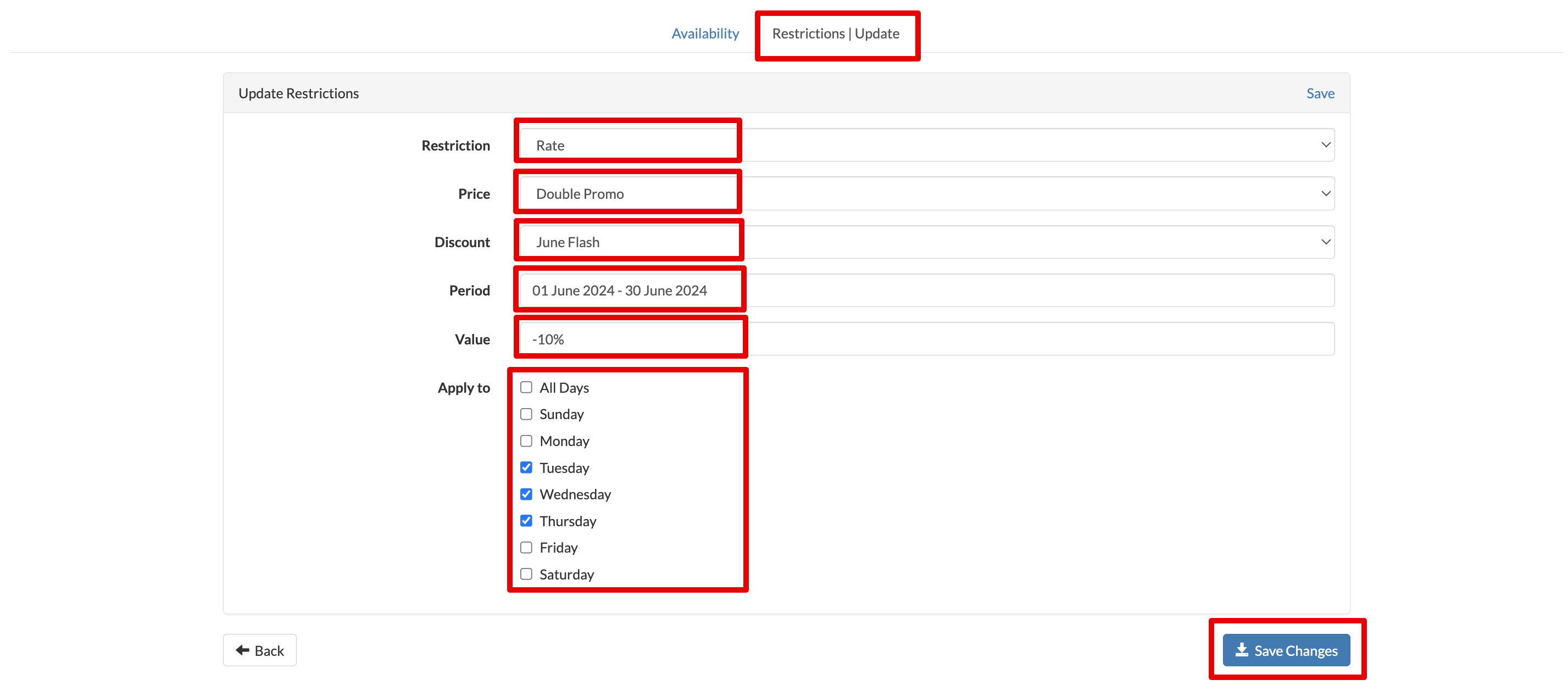Check the Friday checkbox
Viewport: 1568px width, 691px height.
(x=526, y=547)
